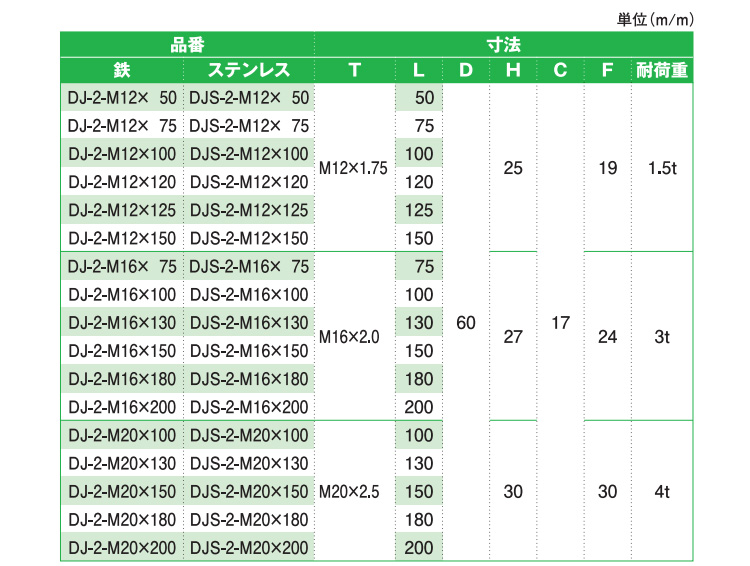Screen dimensions: 750x566
Task: Select part number DJS-2-M20×130
Action: 249,463
